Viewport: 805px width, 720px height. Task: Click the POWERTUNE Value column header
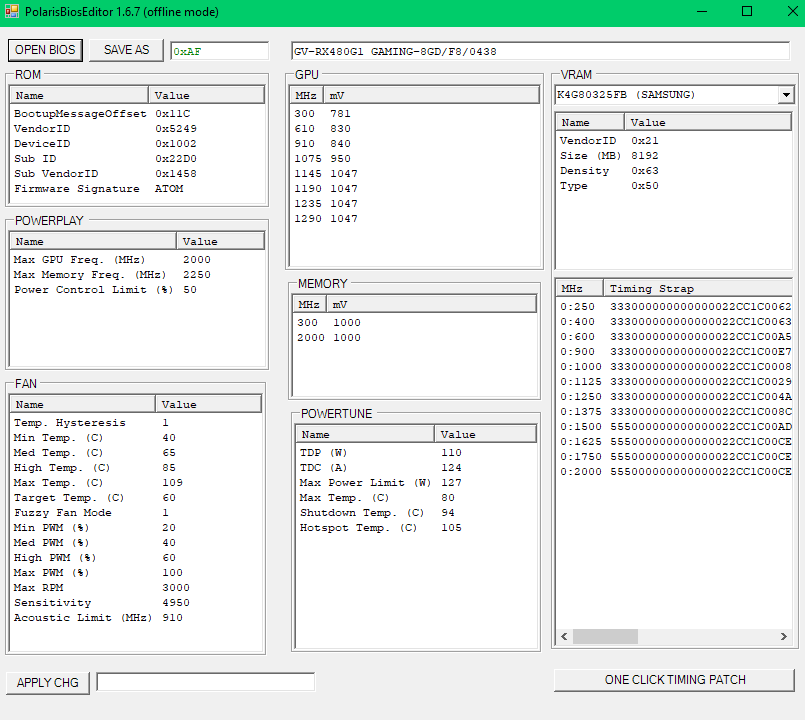coord(485,434)
